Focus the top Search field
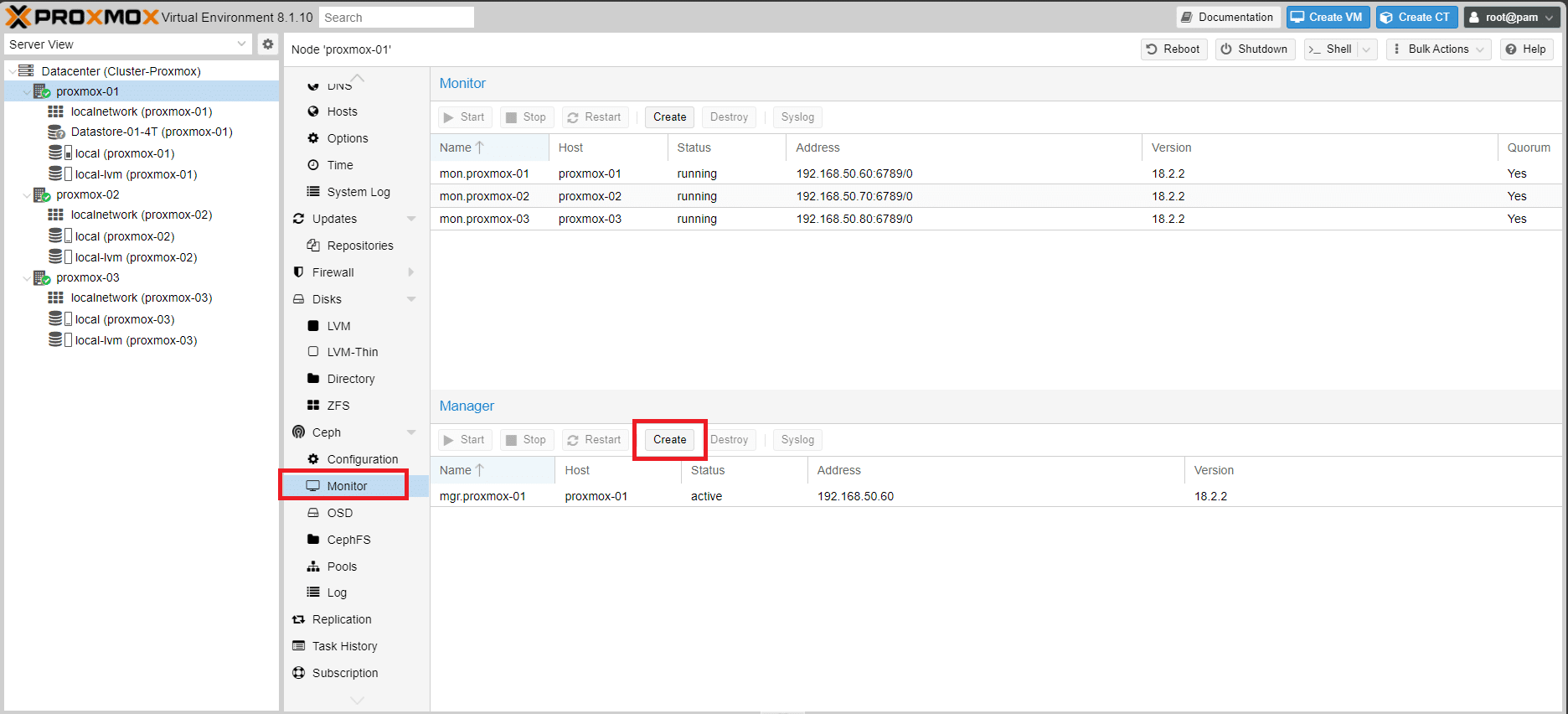Screen dimensions: 1568x714 point(397,18)
